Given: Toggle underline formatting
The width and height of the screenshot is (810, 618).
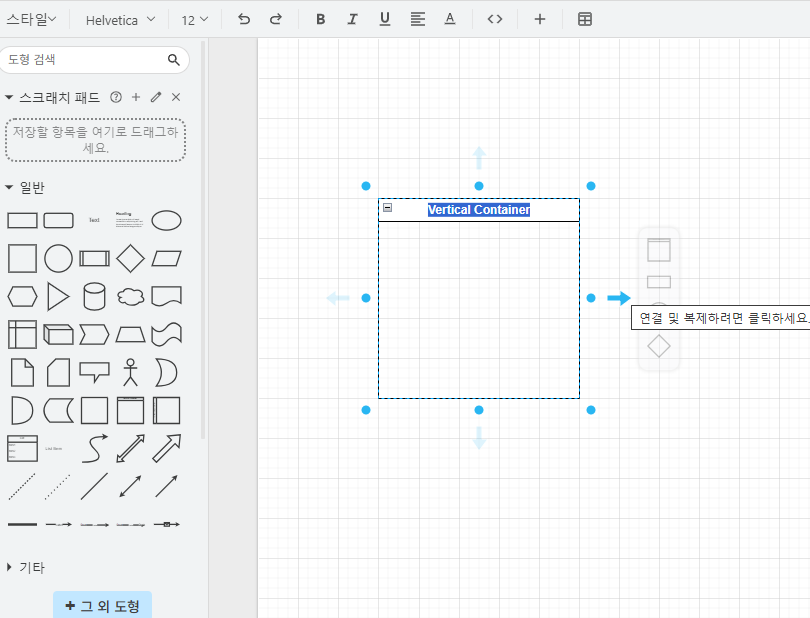Looking at the screenshot, I should click(x=384, y=20).
